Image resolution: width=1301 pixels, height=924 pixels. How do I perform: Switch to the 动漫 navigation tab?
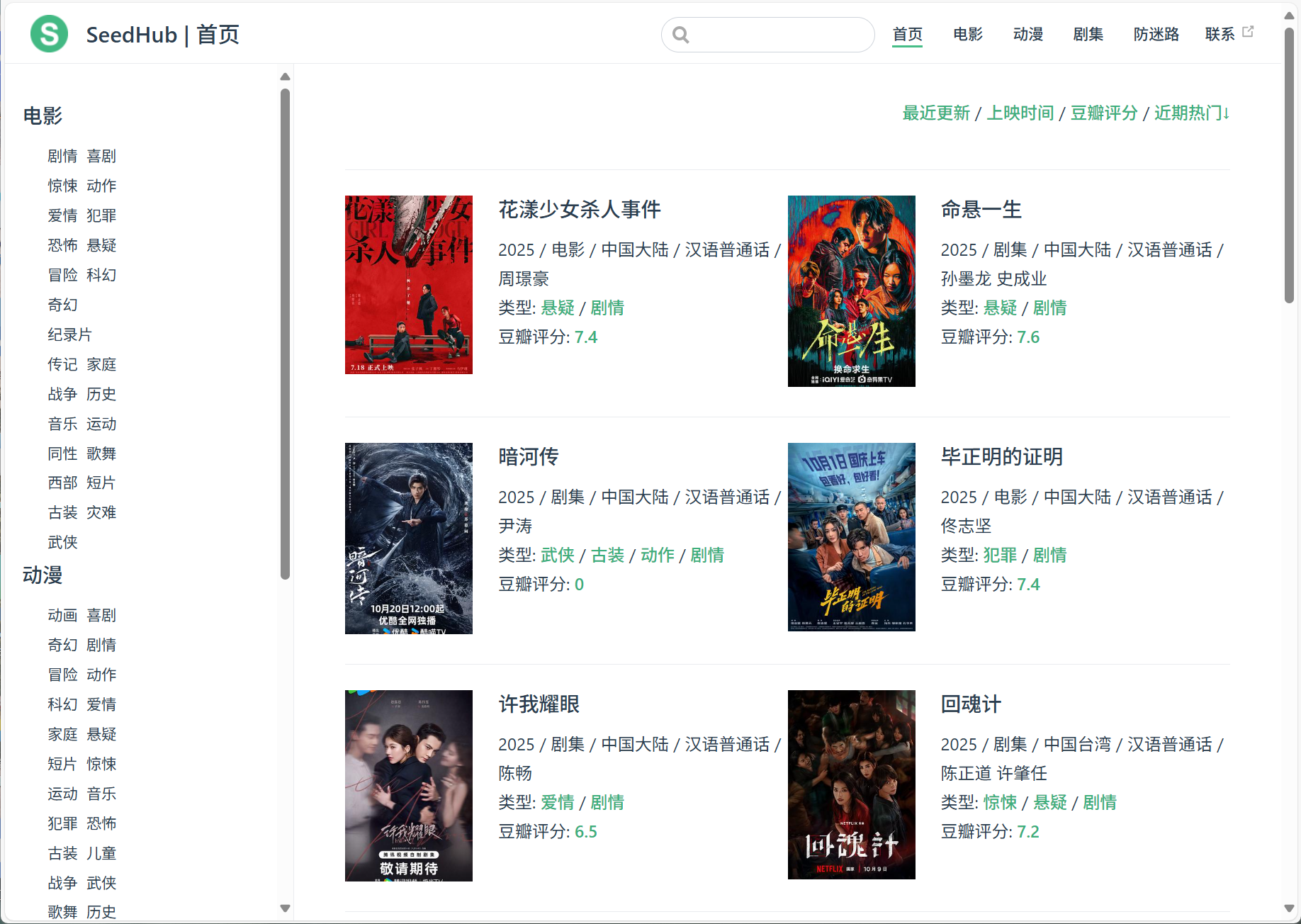tap(1027, 34)
